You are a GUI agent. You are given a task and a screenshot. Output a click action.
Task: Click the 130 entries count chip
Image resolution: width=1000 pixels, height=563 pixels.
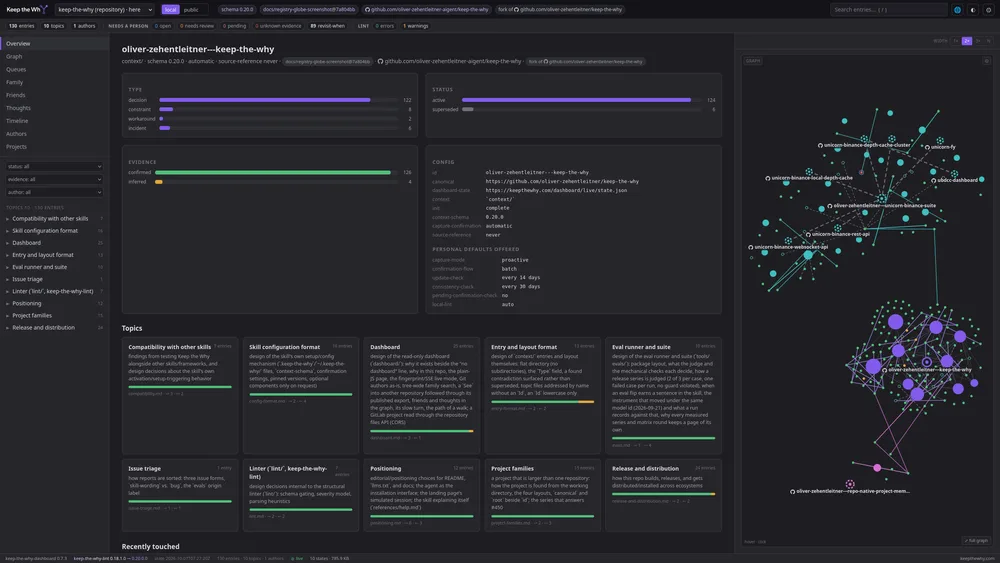click(21, 26)
